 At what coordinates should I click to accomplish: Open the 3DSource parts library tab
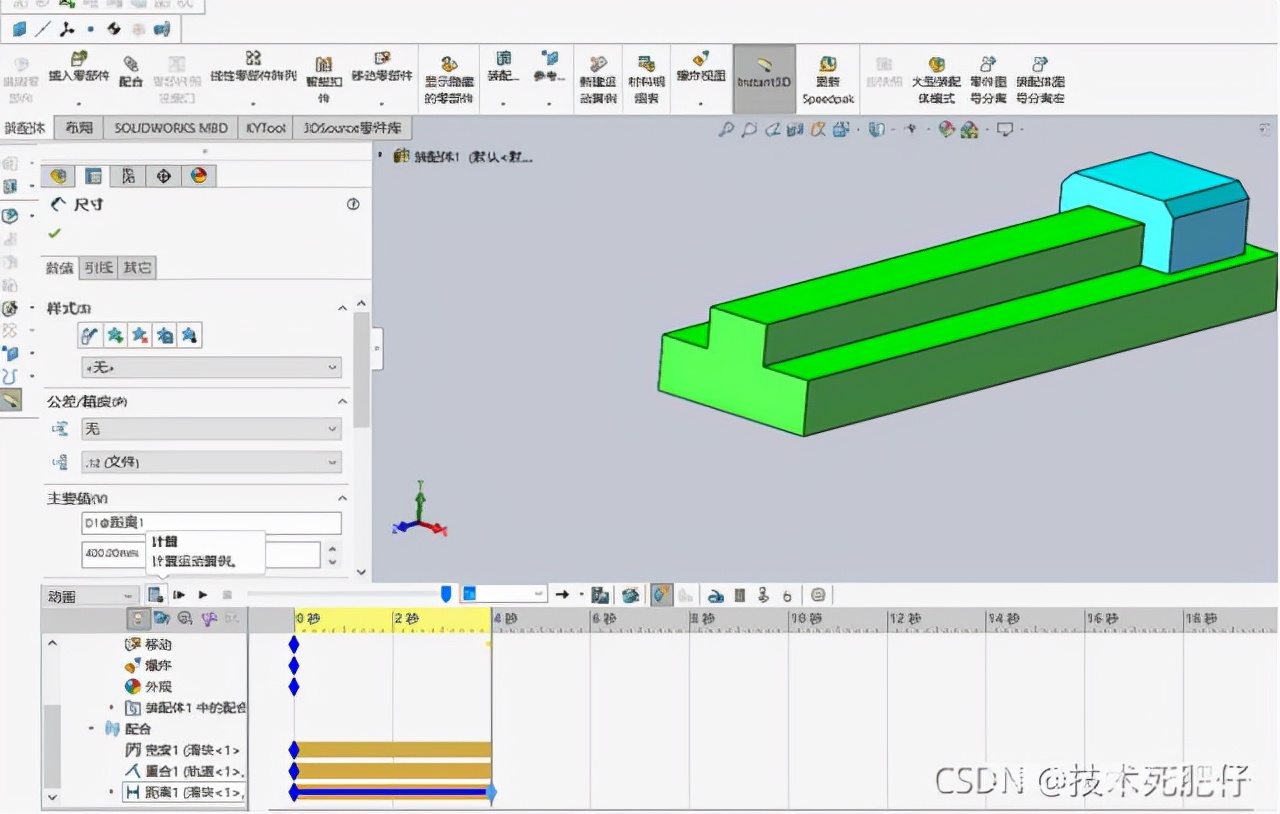click(x=352, y=128)
